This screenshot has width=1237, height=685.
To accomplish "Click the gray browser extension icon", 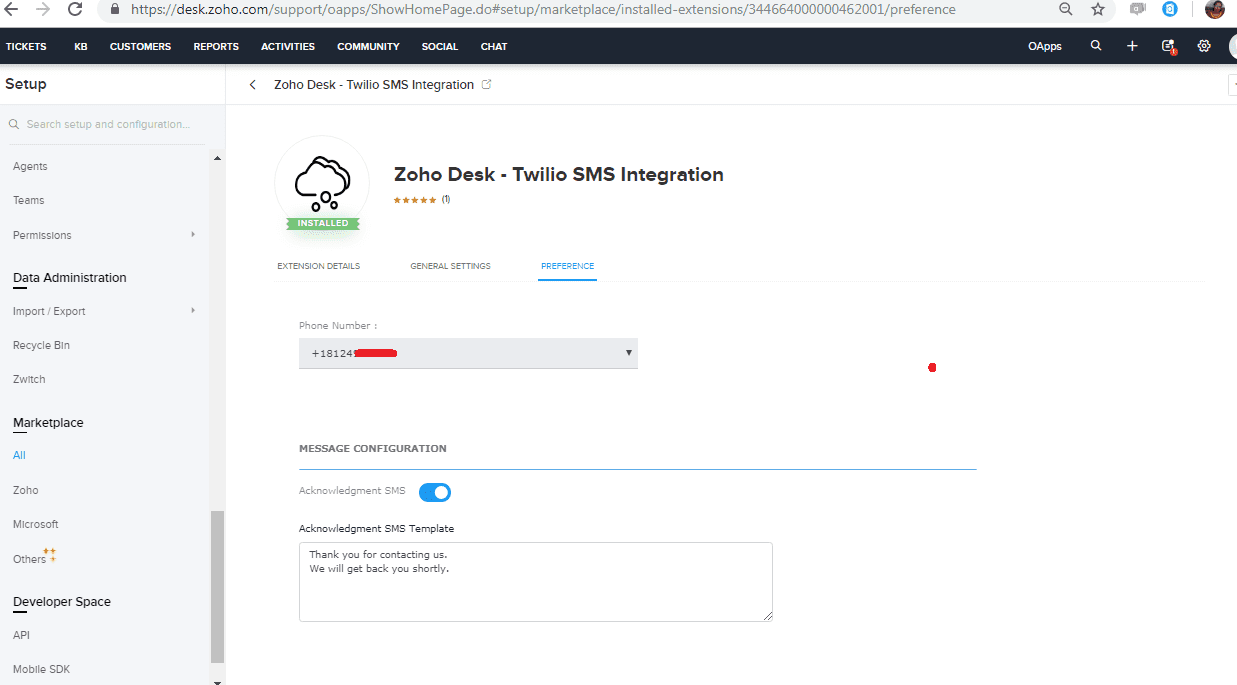I will pyautogui.click(x=1138, y=9).
